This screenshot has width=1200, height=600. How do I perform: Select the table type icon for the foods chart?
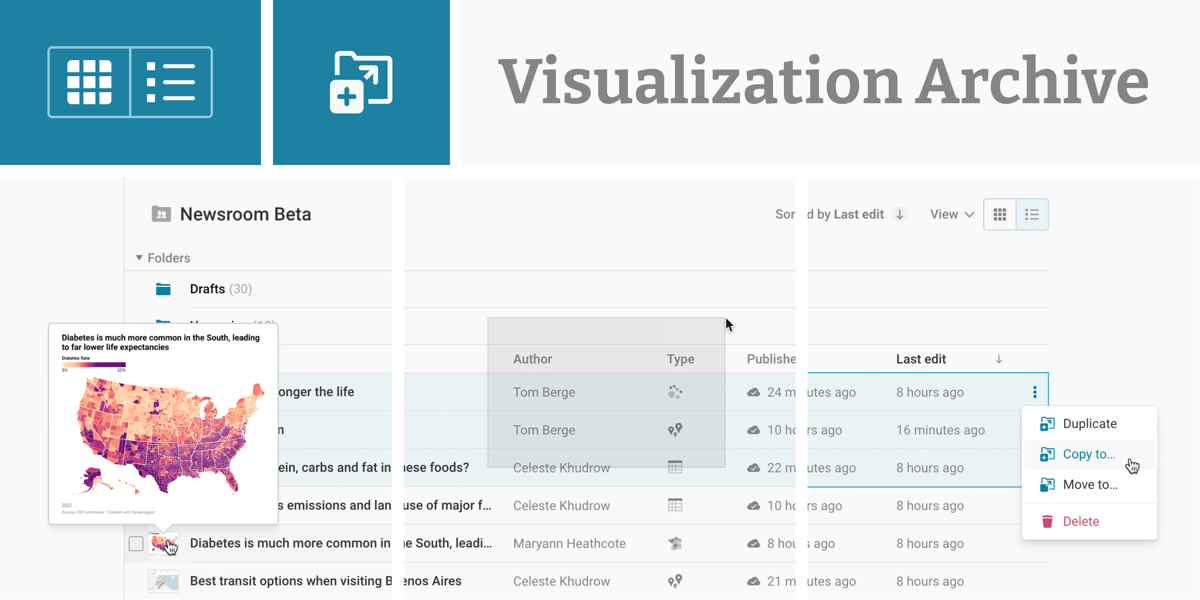pos(675,467)
